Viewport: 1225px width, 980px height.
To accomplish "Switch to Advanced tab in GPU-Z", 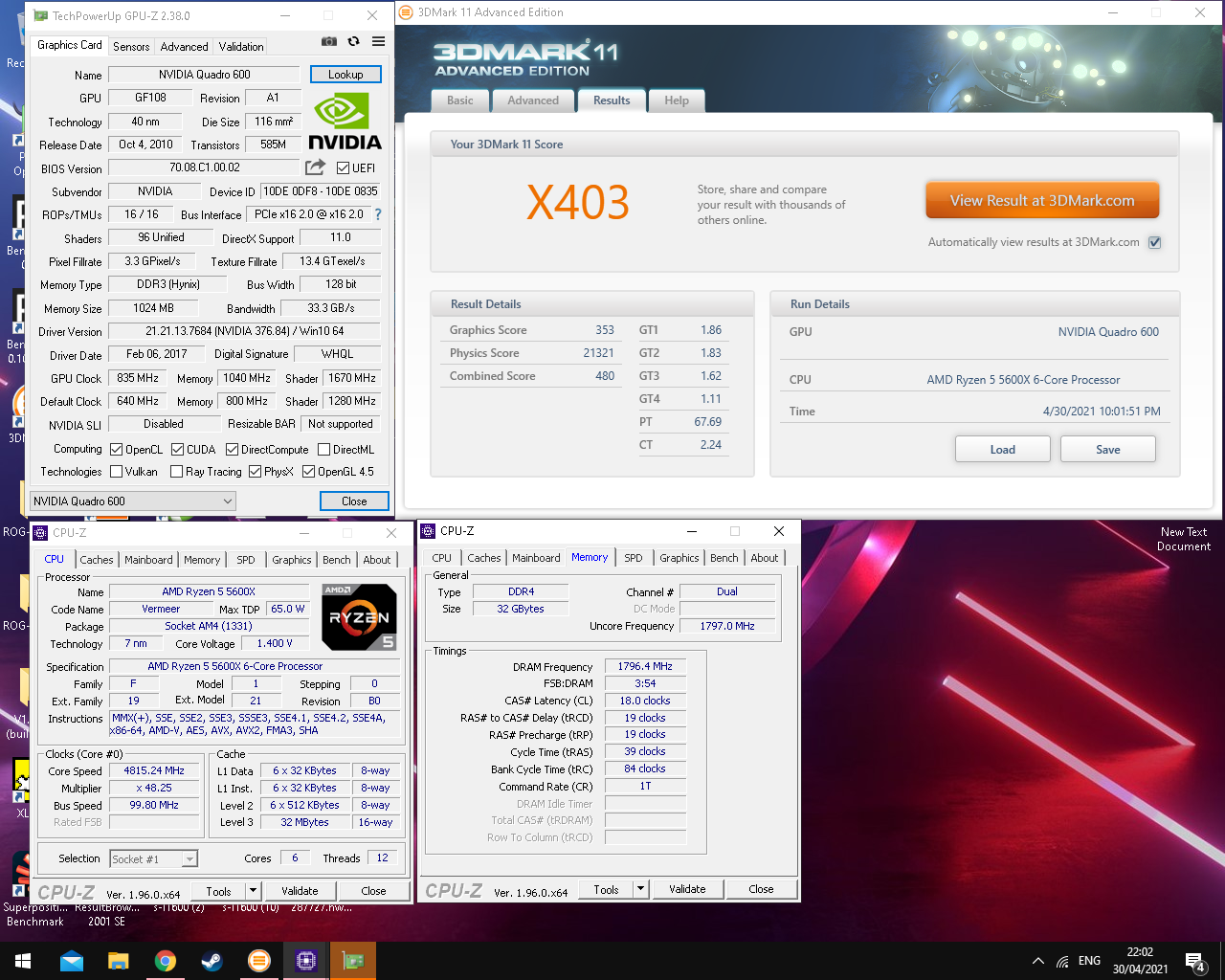I will (x=184, y=47).
